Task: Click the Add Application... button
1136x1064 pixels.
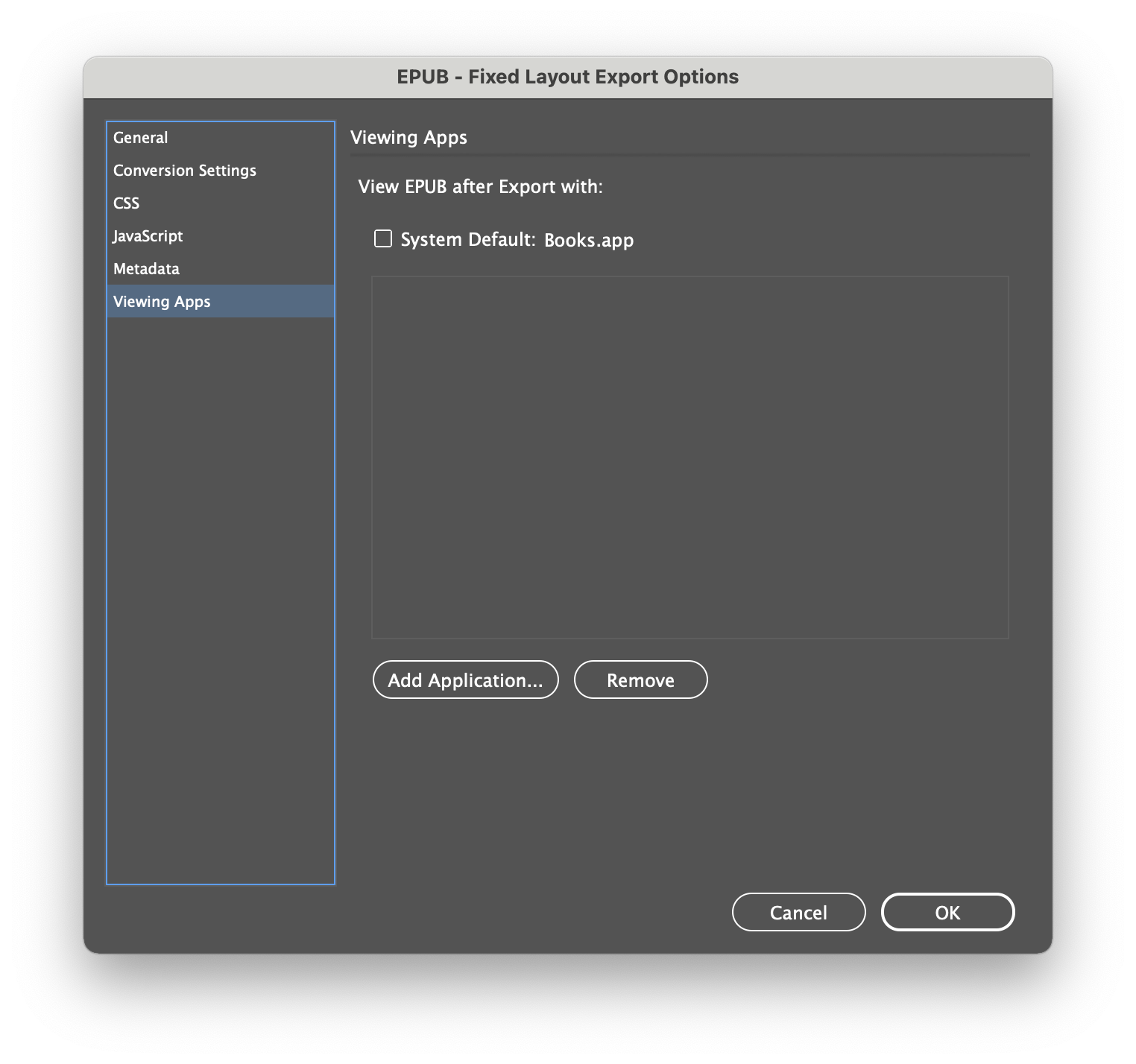Action: point(465,680)
